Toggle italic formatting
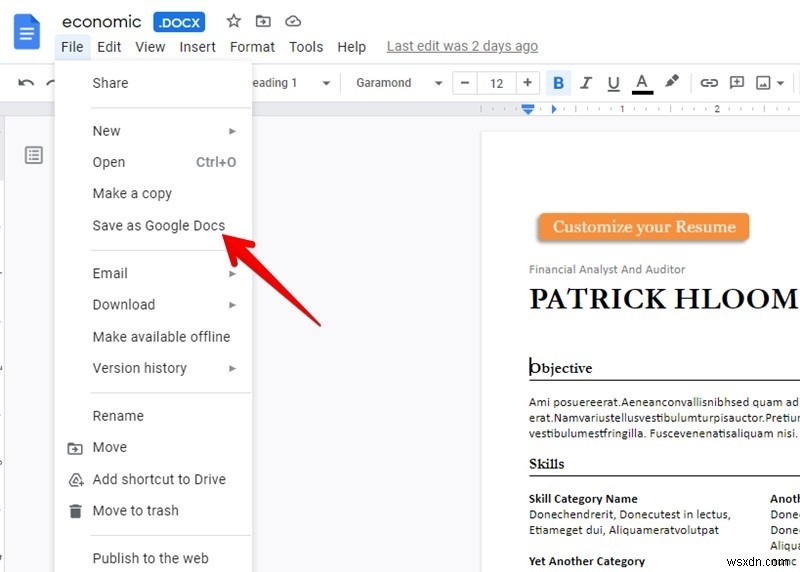The image size is (800, 572). (586, 83)
